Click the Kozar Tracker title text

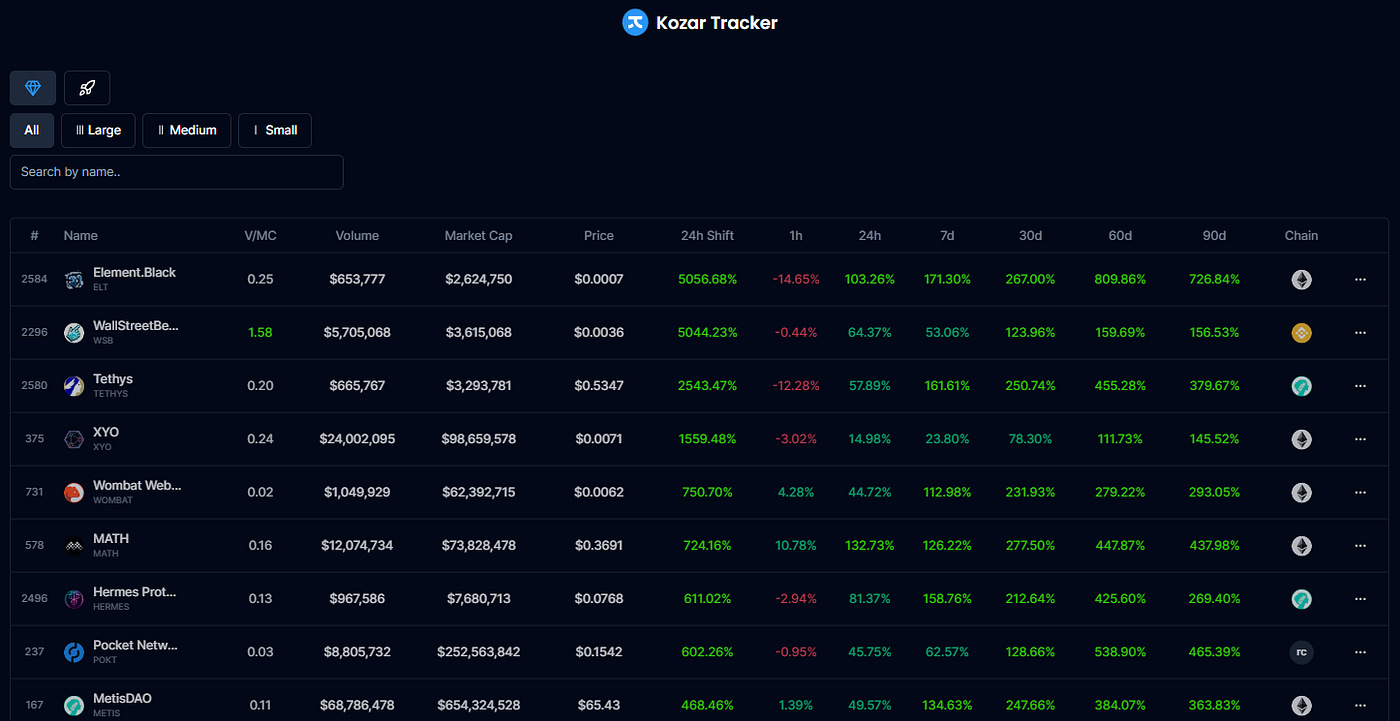[x=716, y=22]
